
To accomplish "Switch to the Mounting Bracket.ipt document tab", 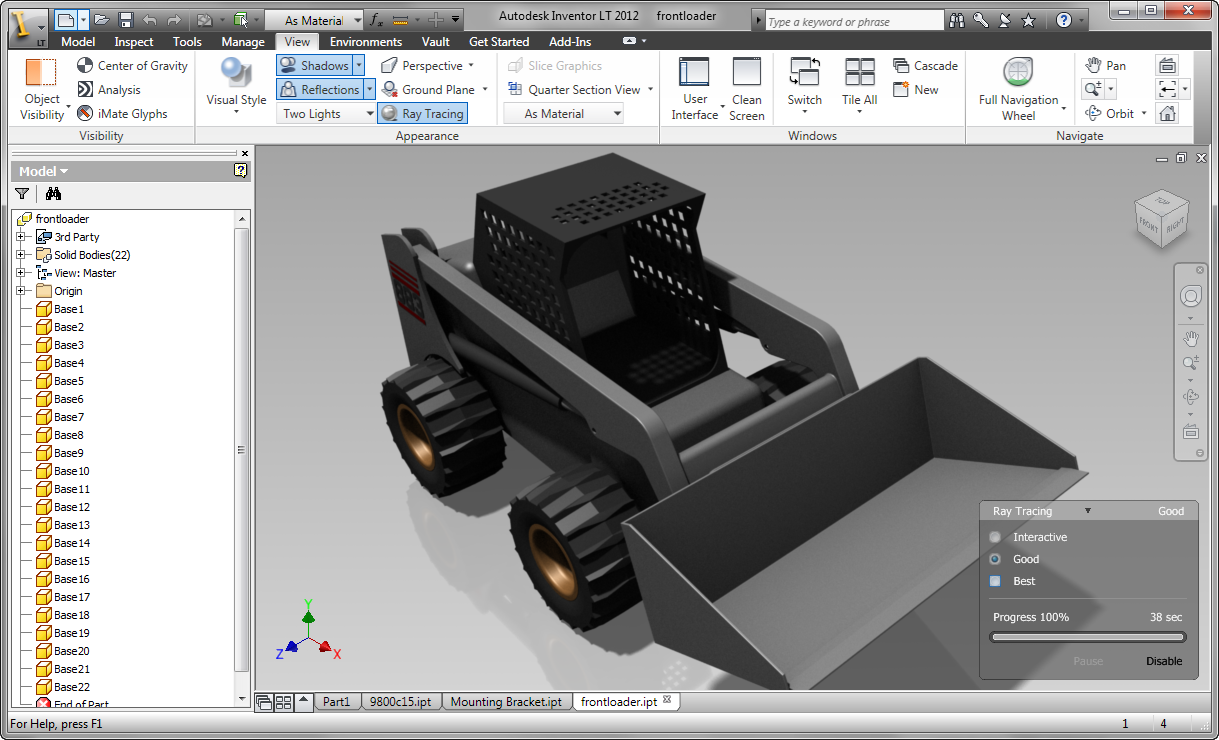I will click(506, 702).
